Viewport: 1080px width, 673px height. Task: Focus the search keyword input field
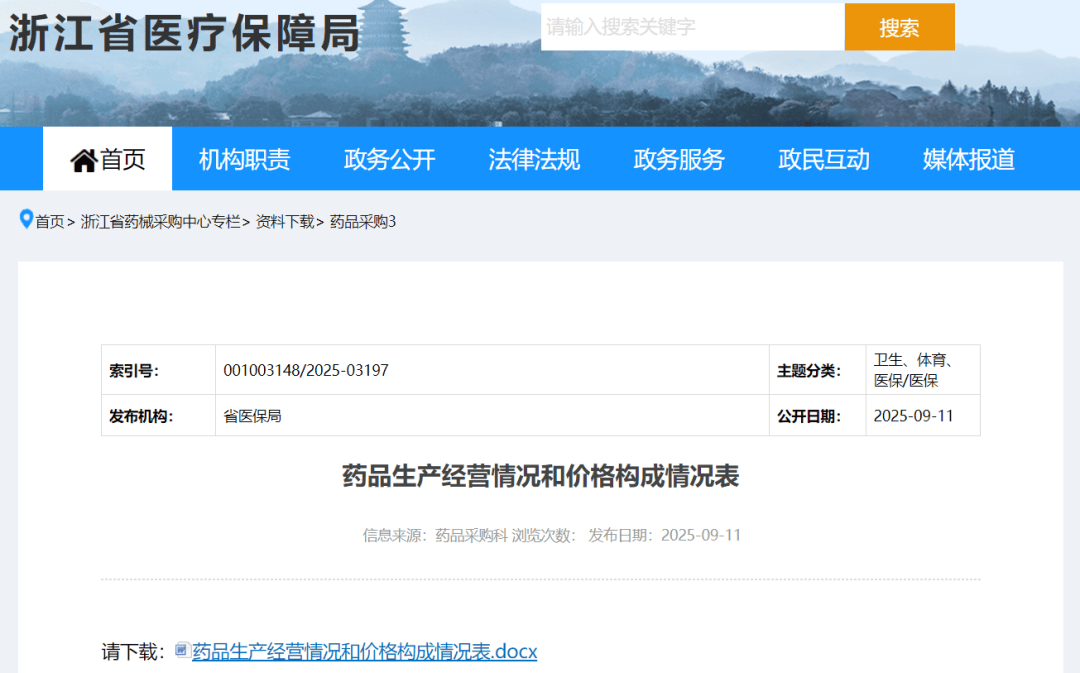tap(692, 27)
